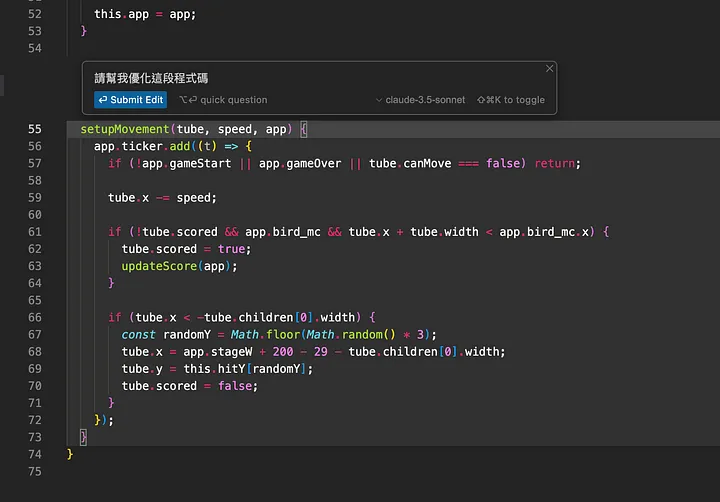Image resolution: width=720 pixels, height=502 pixels.
Task: Click tube.x -= speed statement
Action: [x=162, y=197]
